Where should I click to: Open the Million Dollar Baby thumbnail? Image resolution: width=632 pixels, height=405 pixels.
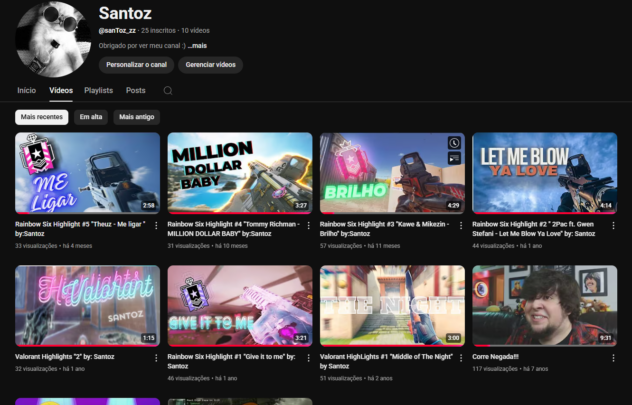pyautogui.click(x=240, y=173)
